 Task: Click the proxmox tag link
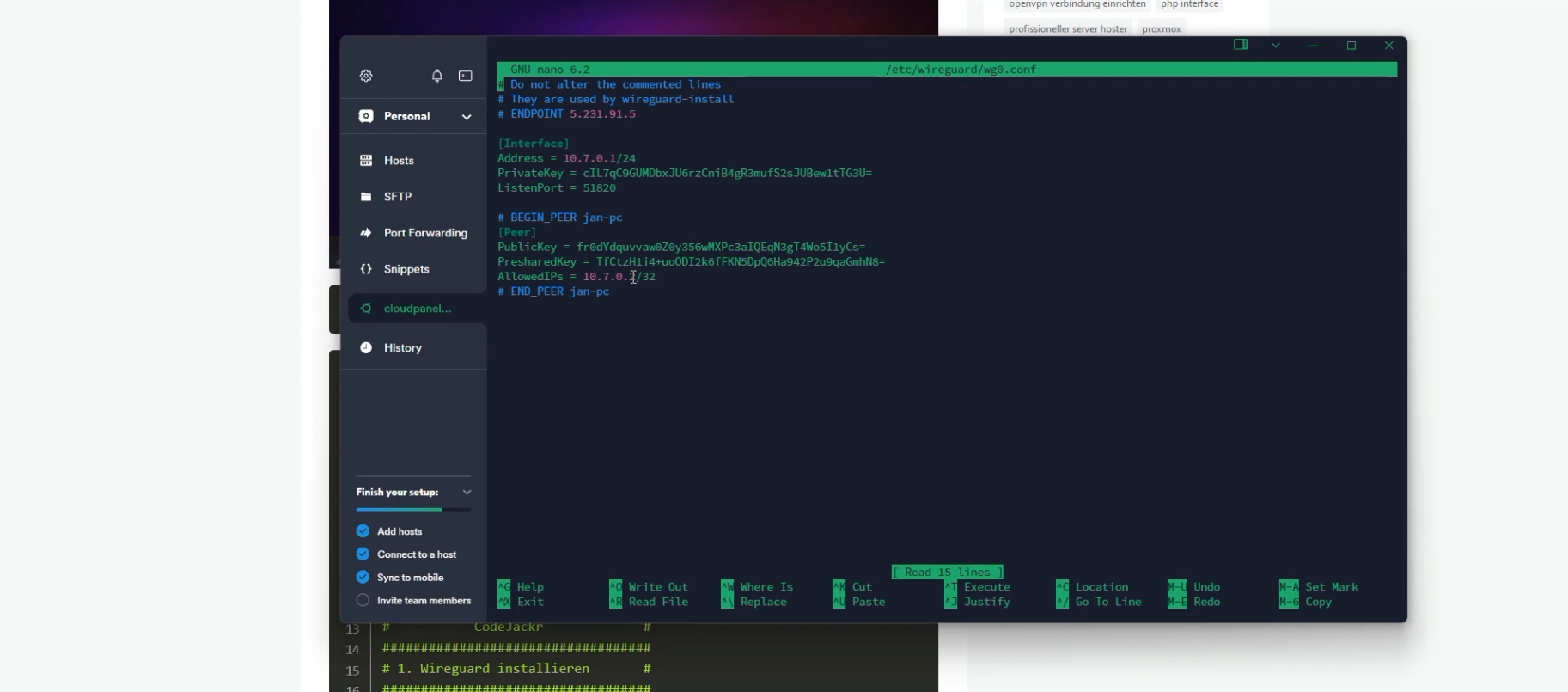(x=1161, y=29)
